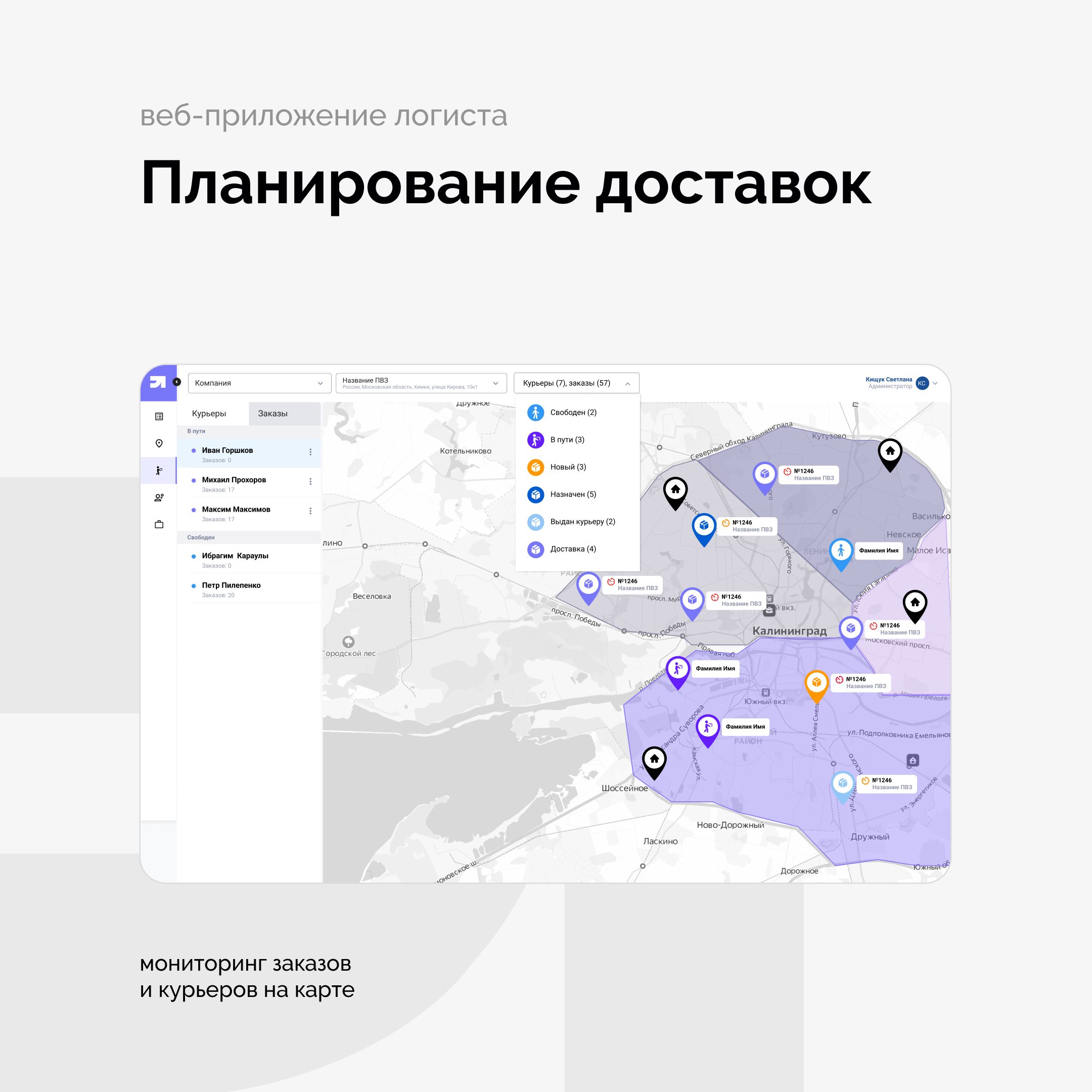Open options menu for Иван Горшков
Screen dimensions: 1092x1092
click(310, 451)
